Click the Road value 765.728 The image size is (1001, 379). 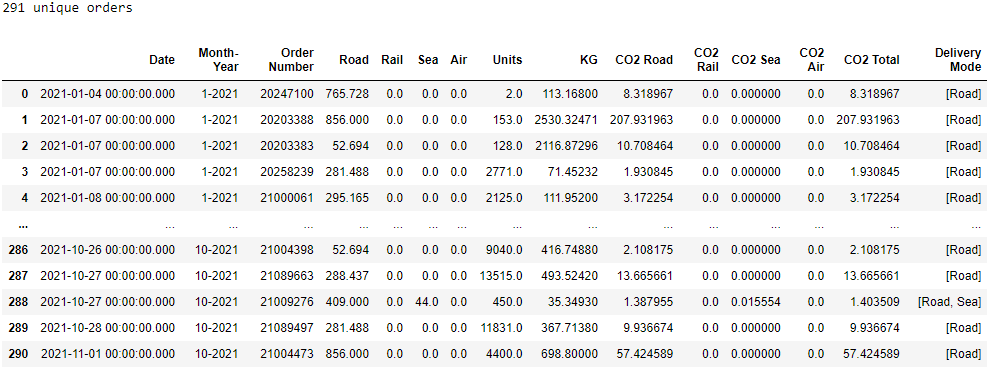(x=347, y=94)
